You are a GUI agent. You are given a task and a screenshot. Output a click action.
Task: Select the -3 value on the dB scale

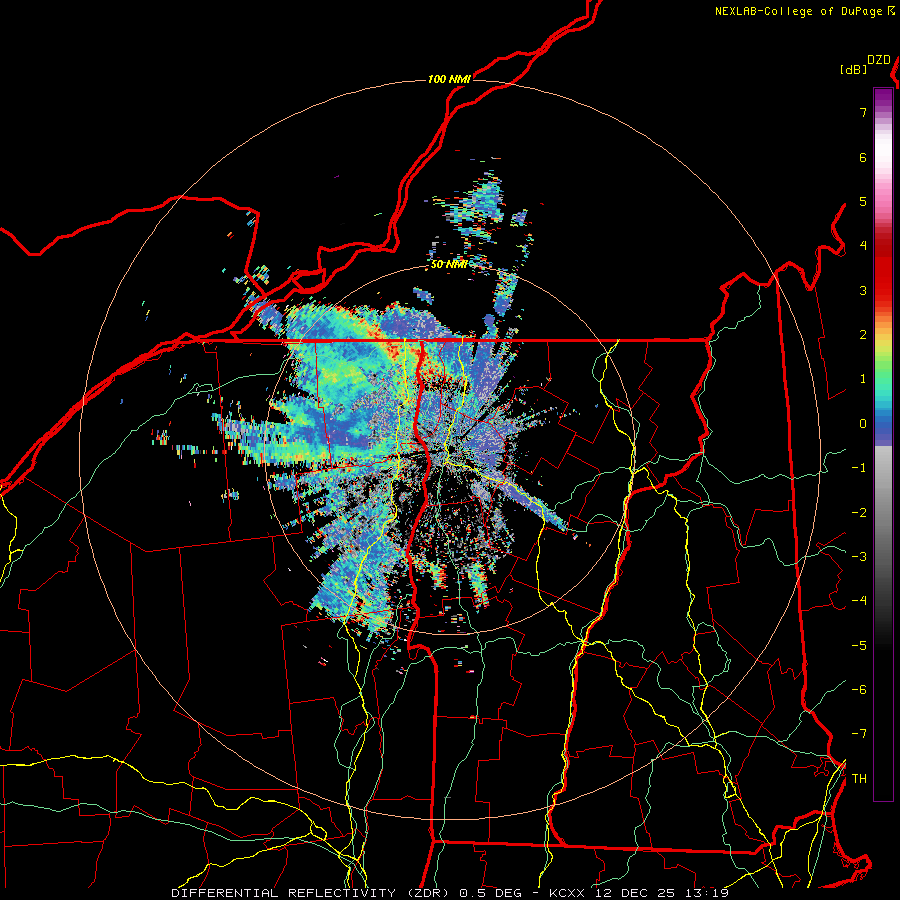[x=859, y=557]
